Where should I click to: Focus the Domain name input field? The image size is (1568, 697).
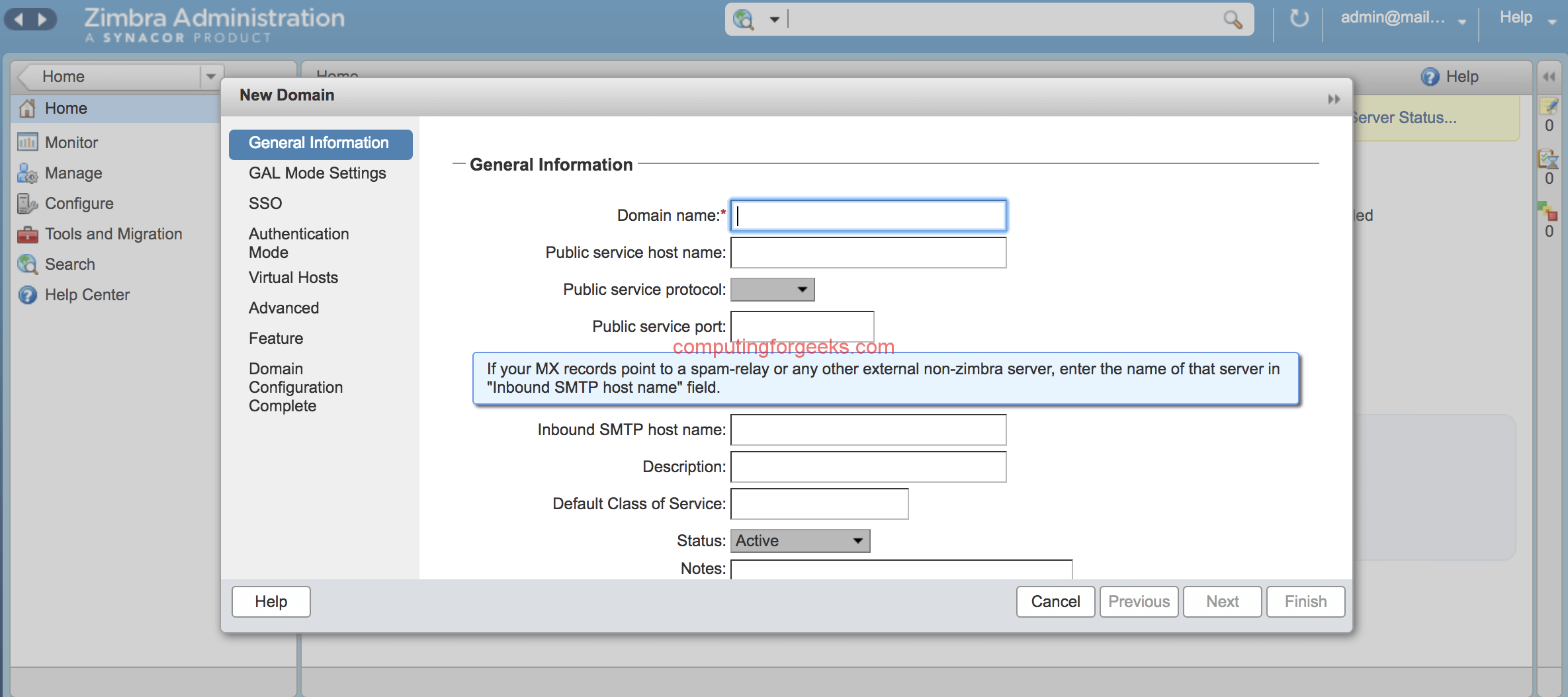click(x=869, y=216)
